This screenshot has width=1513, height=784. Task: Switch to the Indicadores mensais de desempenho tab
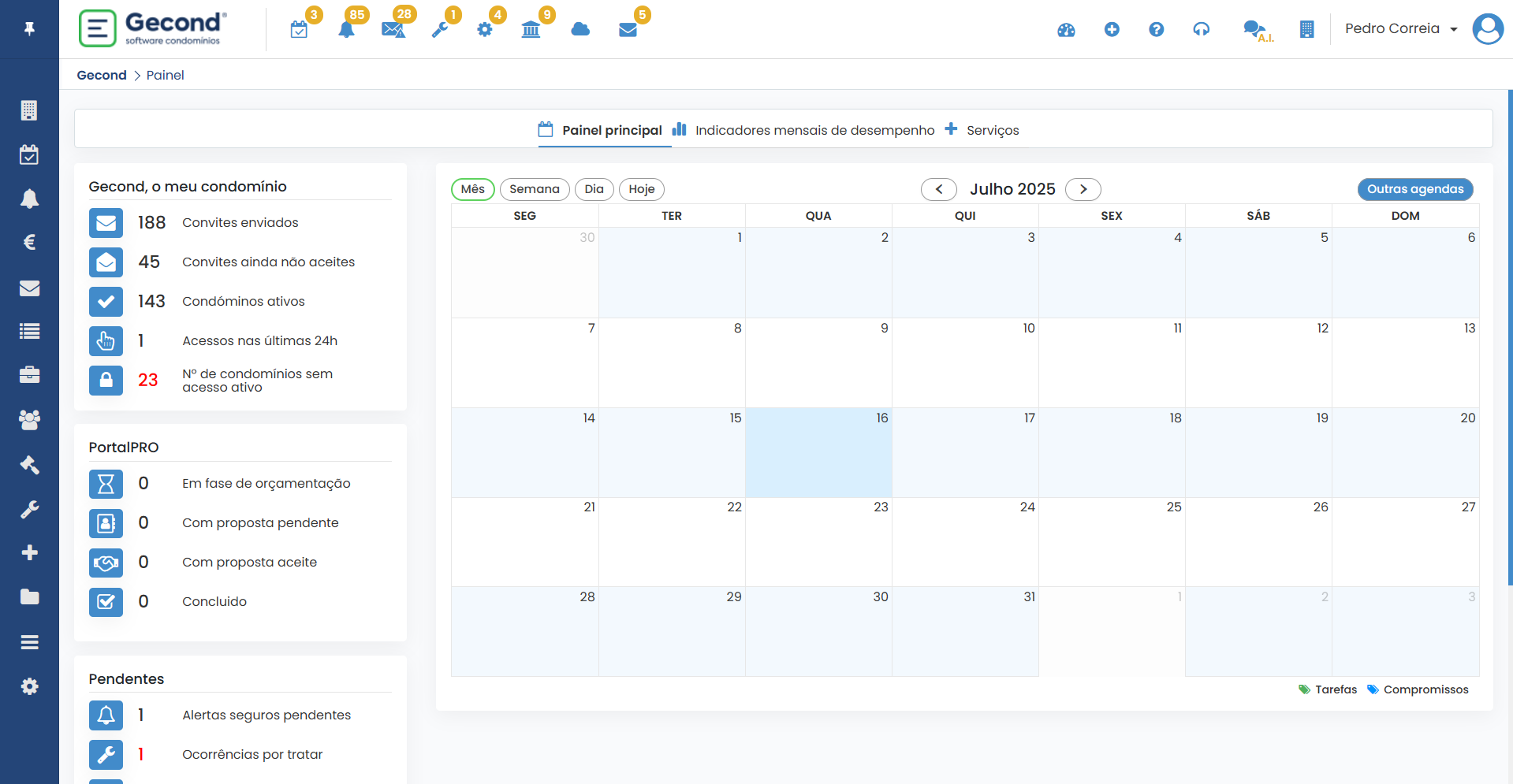click(x=814, y=130)
